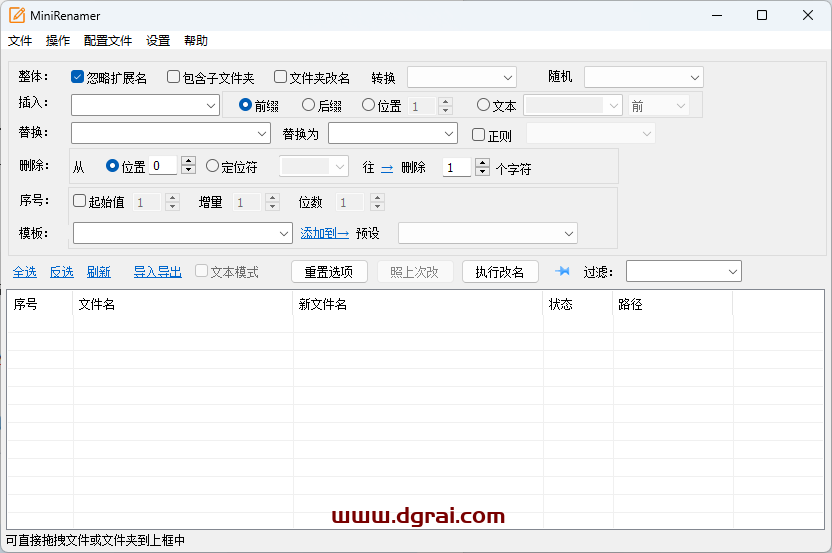Click the 状态 column header
Viewport: 832px width, 553px height.
tap(578, 304)
